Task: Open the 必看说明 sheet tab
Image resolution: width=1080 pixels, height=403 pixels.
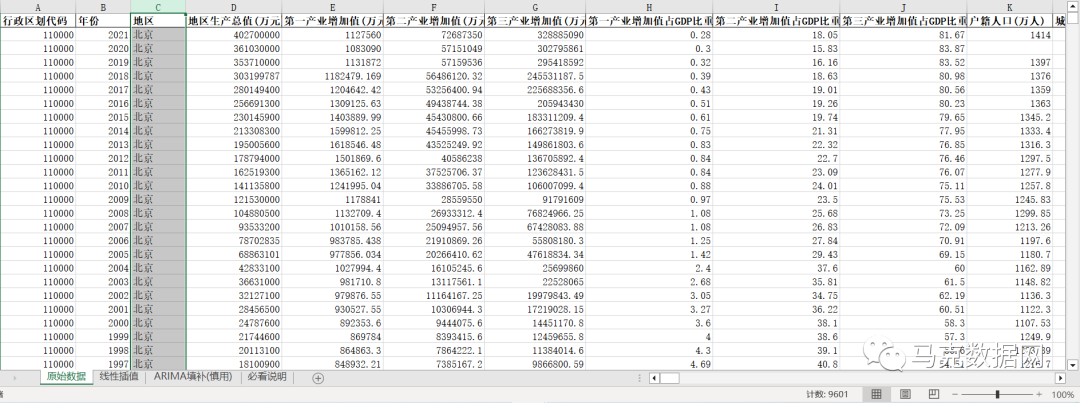Action: click(267, 377)
